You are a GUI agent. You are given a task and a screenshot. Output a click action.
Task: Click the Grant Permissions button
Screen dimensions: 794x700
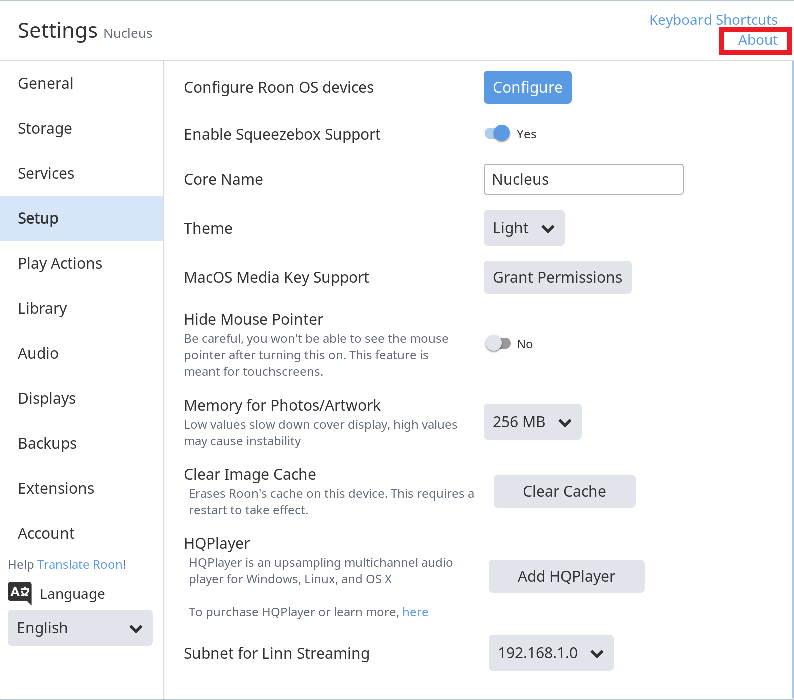pyautogui.click(x=557, y=278)
